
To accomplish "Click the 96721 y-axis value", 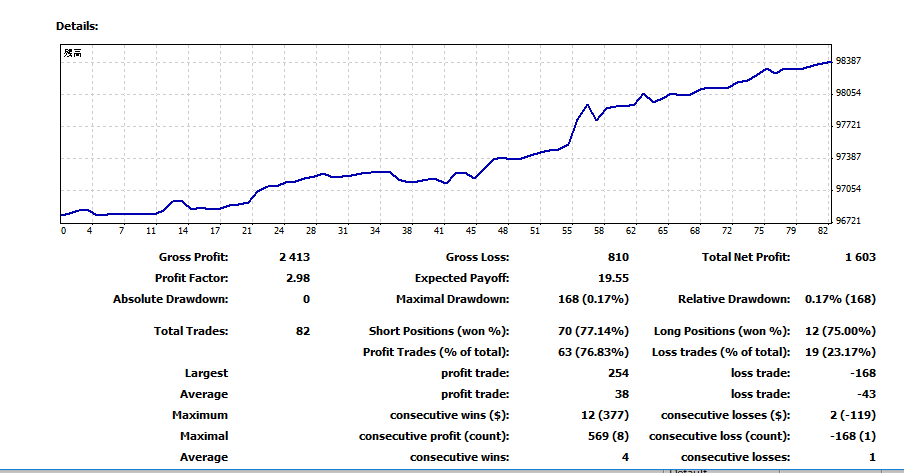I will pos(848,221).
